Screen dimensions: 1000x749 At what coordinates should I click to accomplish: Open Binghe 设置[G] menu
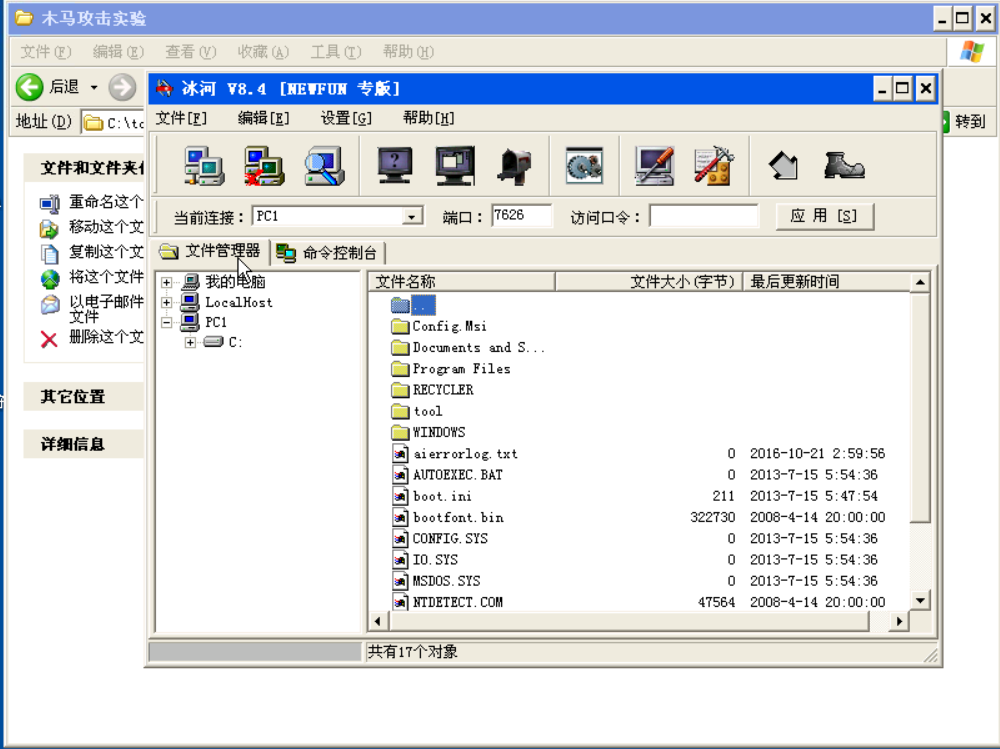point(346,118)
